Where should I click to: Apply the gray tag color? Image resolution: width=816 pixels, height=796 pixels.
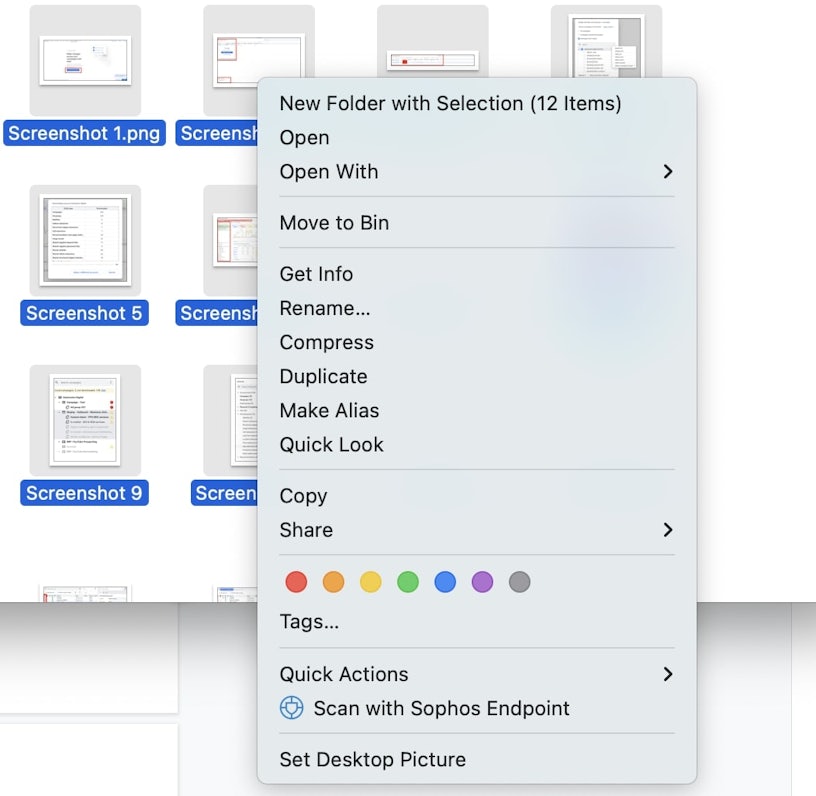519,582
